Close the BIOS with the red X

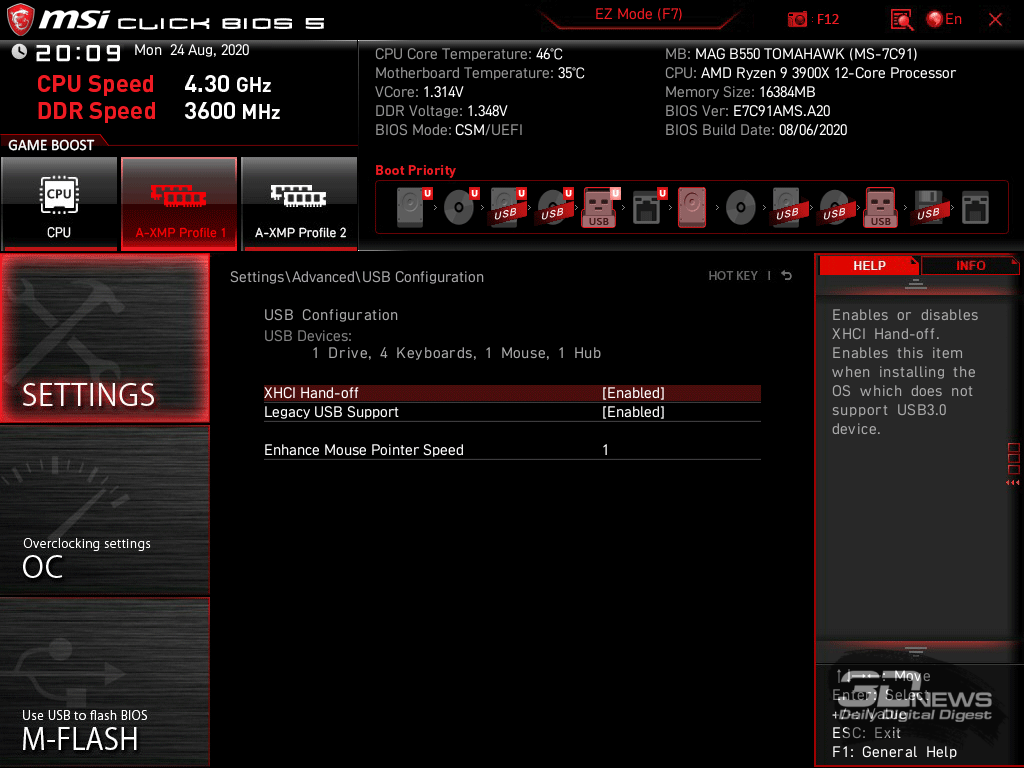pyautogui.click(x=995, y=20)
